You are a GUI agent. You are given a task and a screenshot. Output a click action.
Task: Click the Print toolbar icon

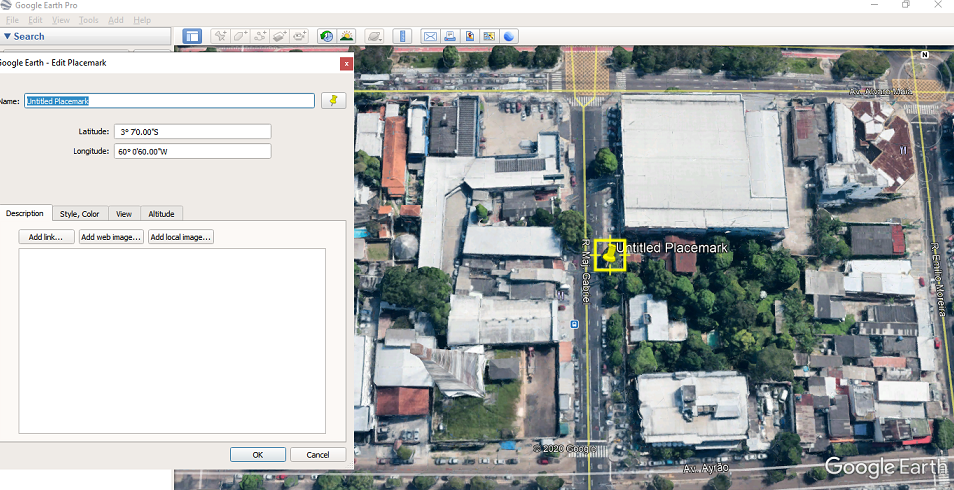tap(451, 36)
